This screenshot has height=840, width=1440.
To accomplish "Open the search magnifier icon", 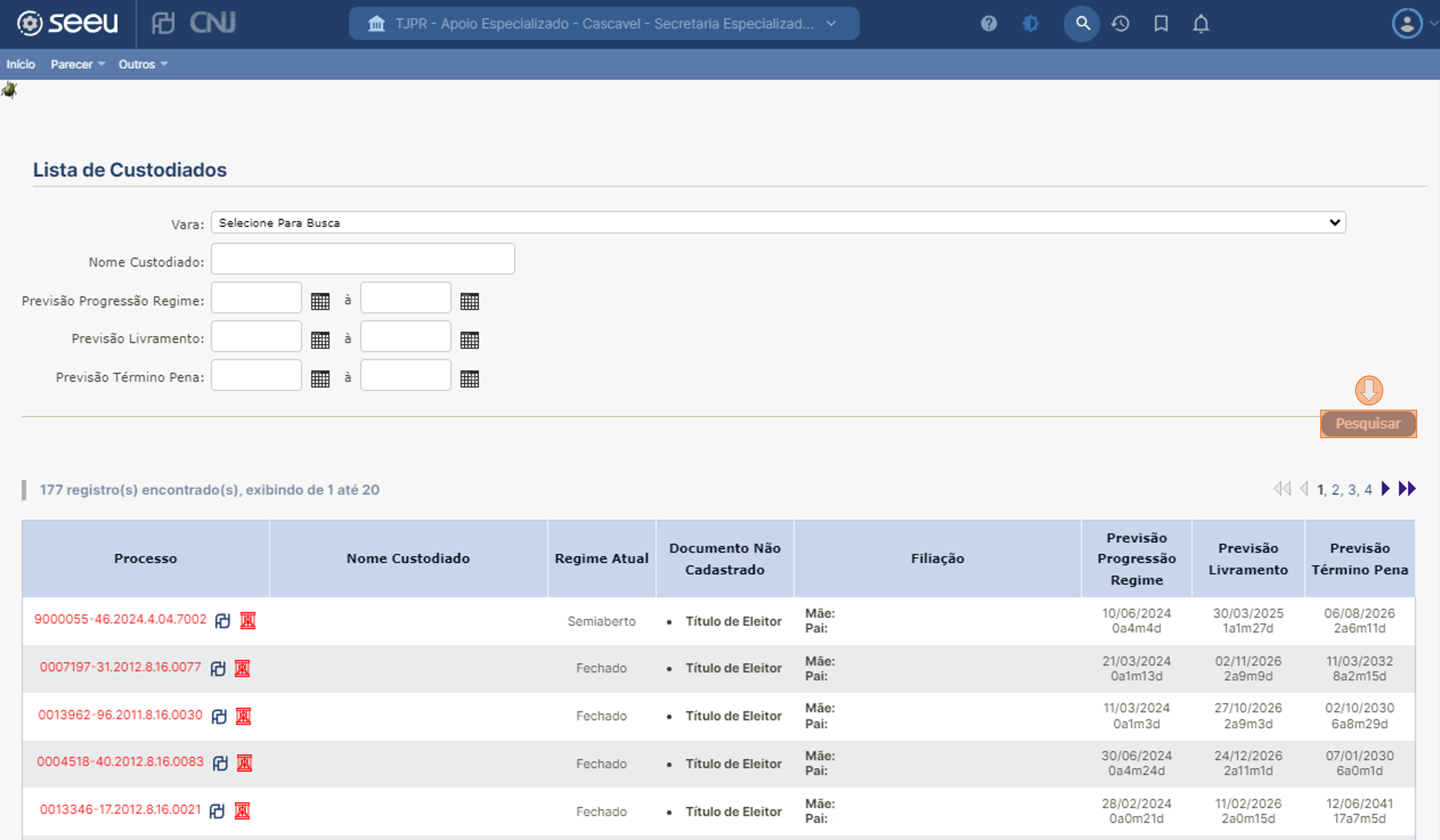I will coord(1082,23).
